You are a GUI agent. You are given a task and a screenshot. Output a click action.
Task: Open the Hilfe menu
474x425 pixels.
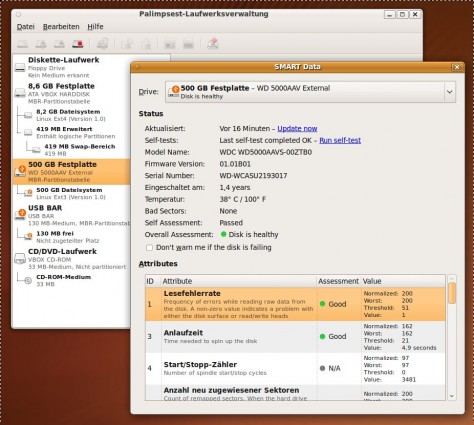[x=95, y=27]
